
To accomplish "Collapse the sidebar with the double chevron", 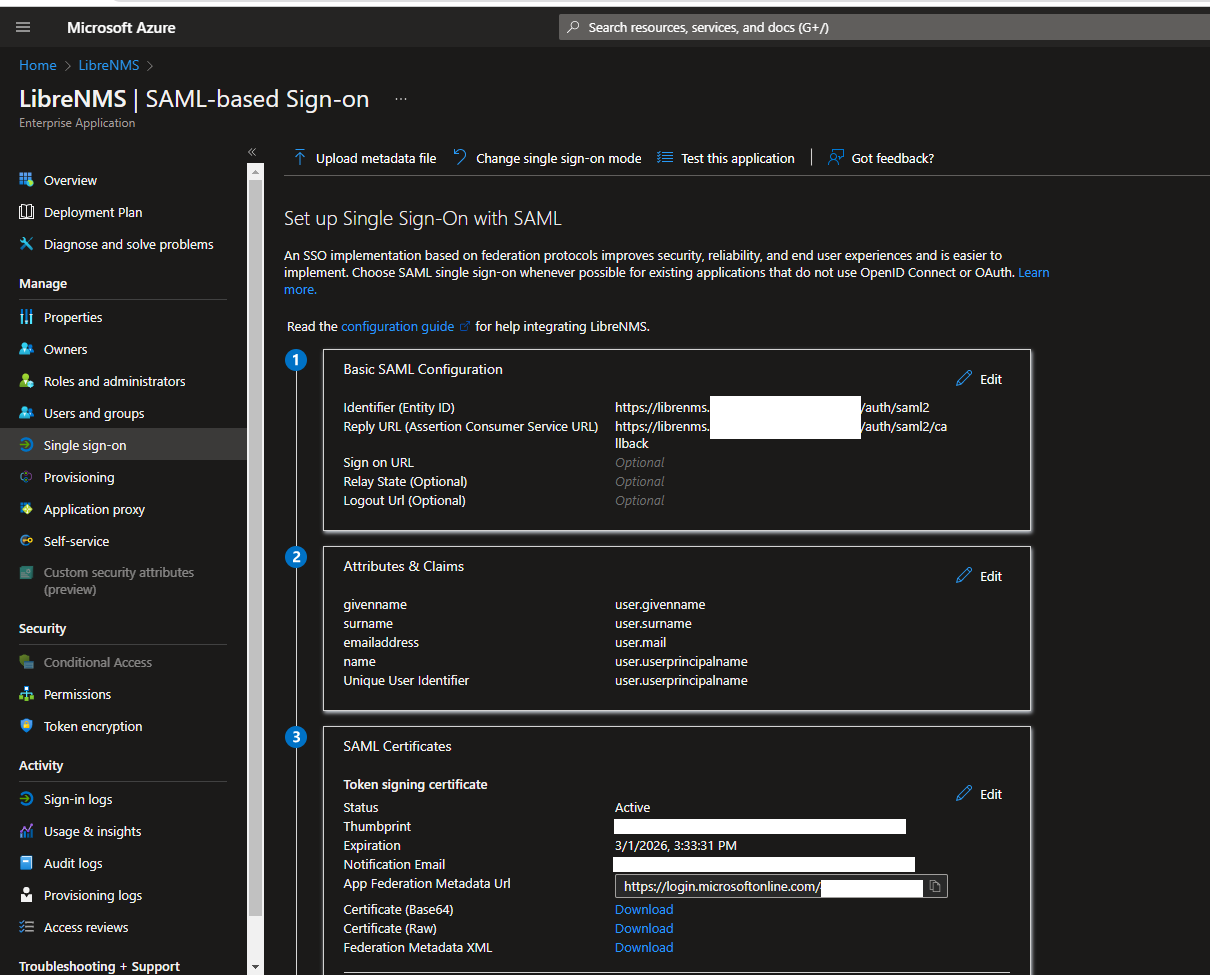I will coord(252,152).
